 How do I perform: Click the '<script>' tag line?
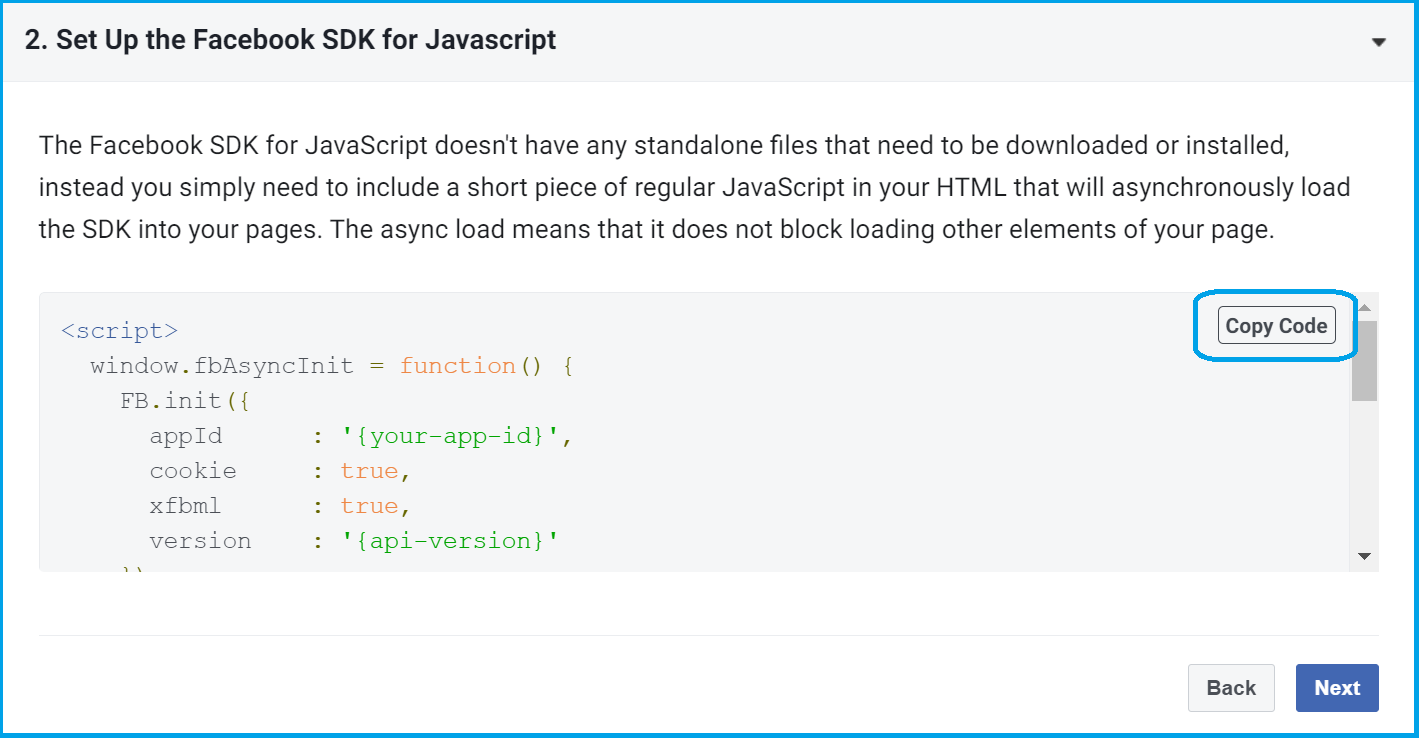pos(119,331)
